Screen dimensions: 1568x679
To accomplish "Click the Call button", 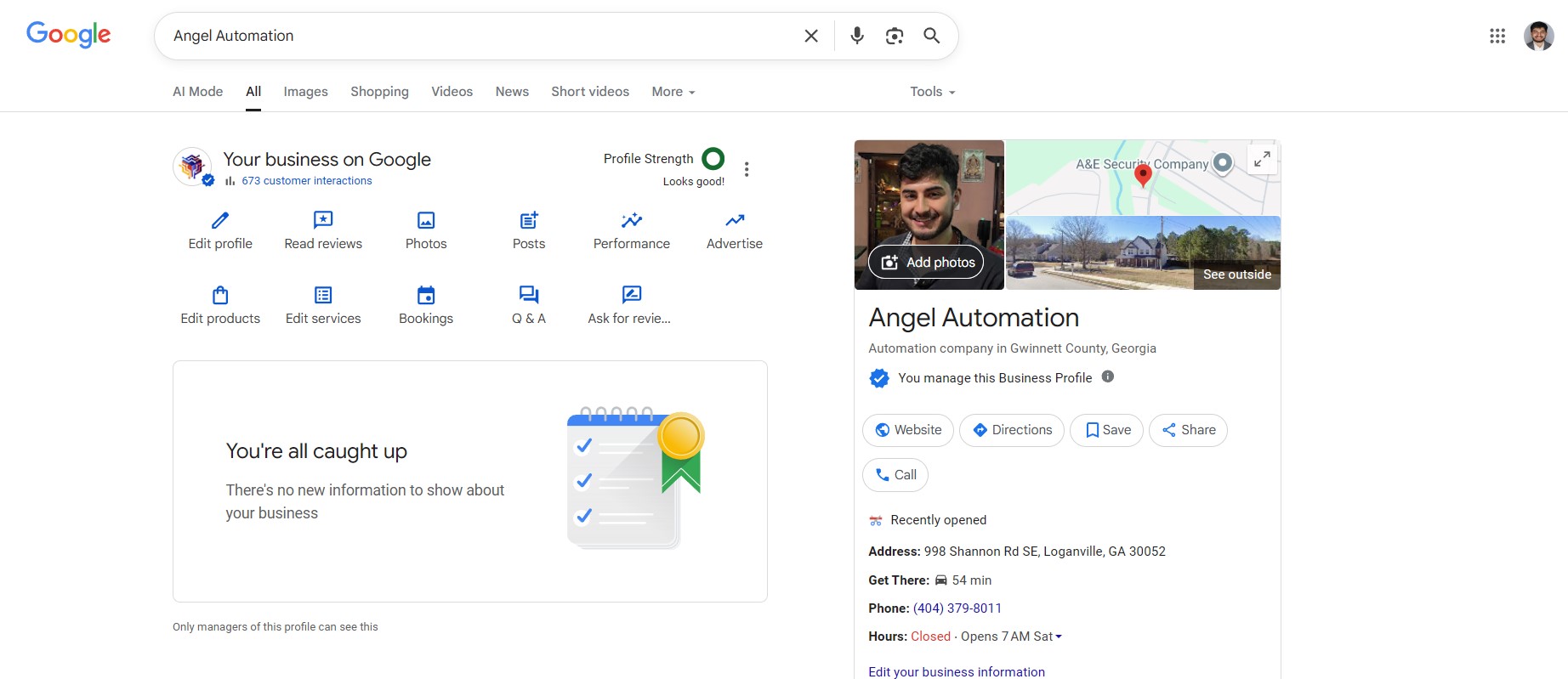I will [895, 475].
